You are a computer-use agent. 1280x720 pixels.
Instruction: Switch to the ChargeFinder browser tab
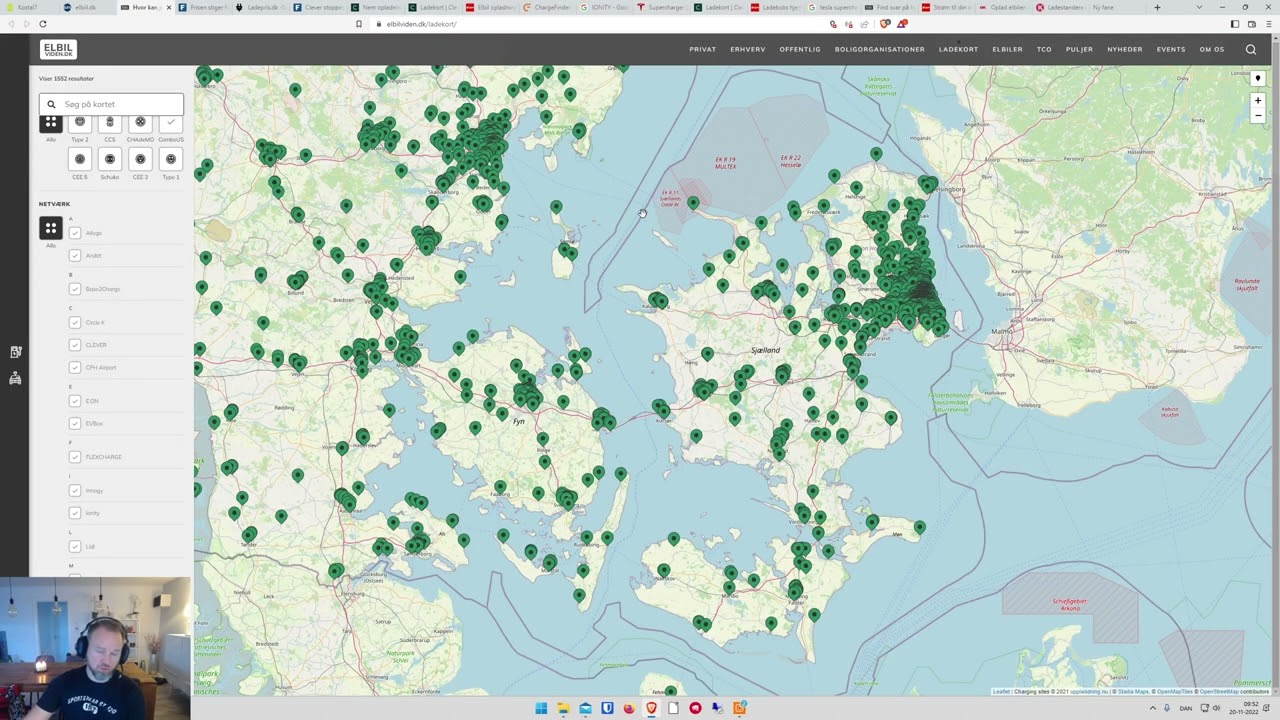click(548, 7)
